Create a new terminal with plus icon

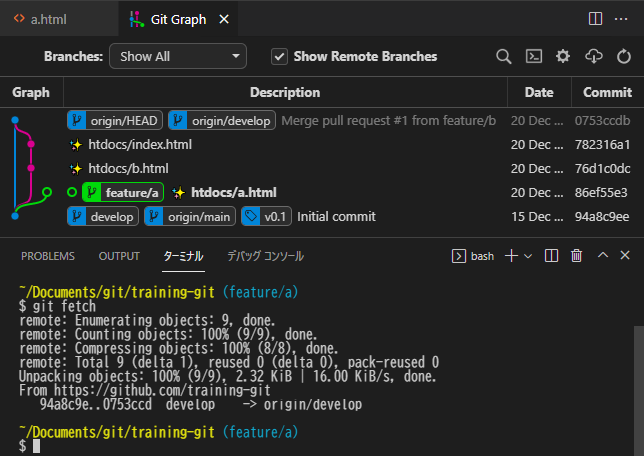point(511,256)
